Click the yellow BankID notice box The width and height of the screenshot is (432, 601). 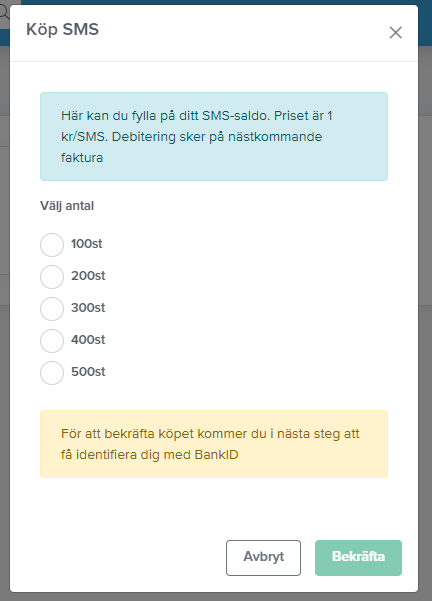[x=214, y=444]
